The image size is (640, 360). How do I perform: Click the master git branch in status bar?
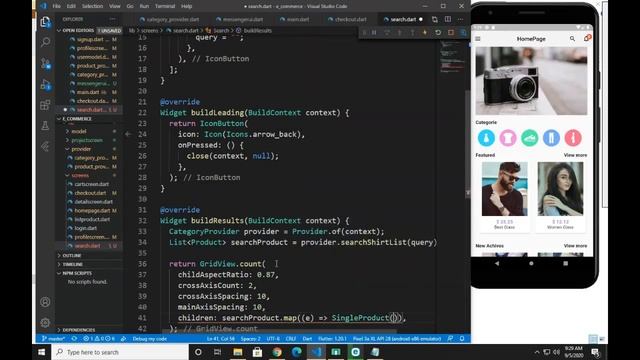tap(54, 339)
